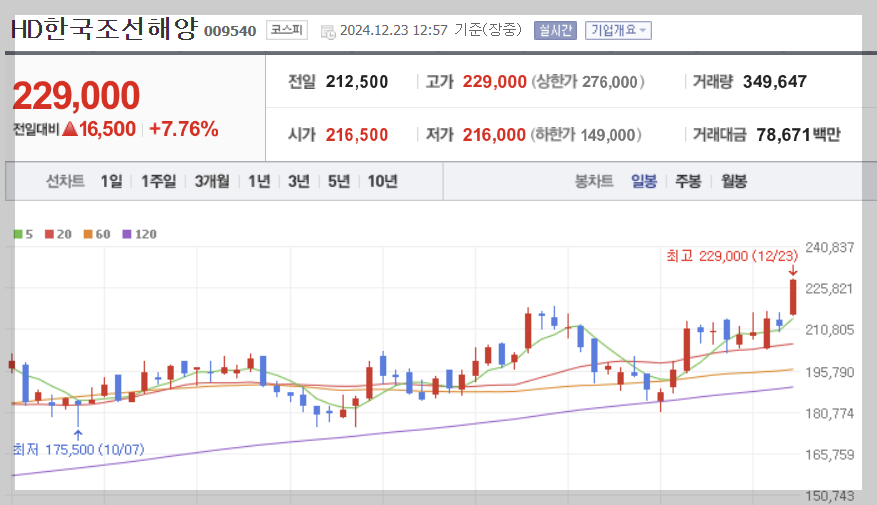Switch to 주봉 weekly candle chart

click(x=688, y=181)
